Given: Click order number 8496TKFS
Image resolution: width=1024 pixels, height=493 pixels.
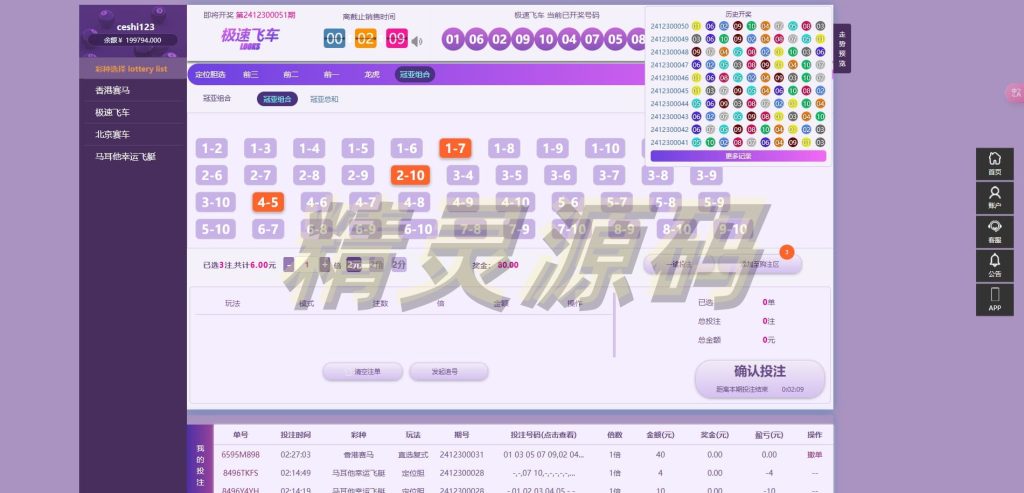Looking at the screenshot, I should pos(240,473).
